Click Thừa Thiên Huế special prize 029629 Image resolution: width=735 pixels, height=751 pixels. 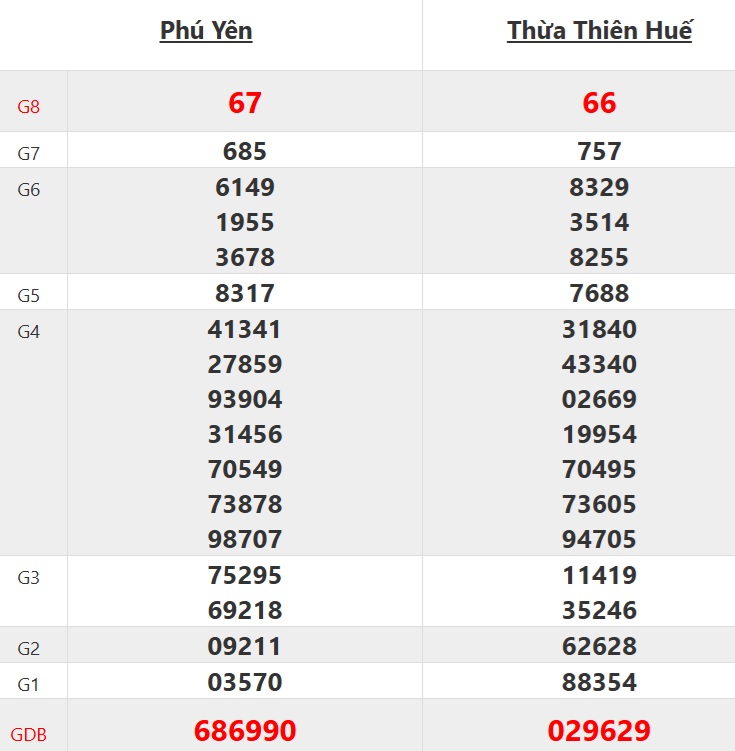pos(599,730)
